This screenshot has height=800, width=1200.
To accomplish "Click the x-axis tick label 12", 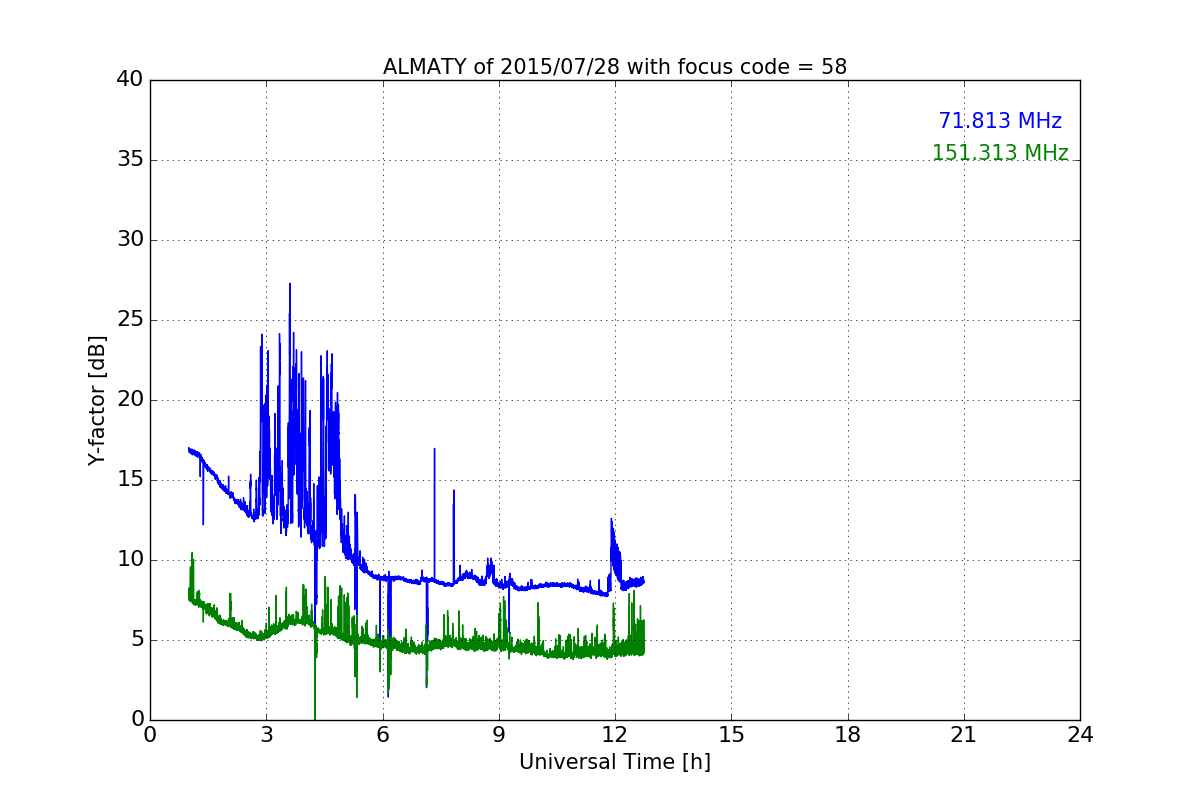I will pos(615,735).
